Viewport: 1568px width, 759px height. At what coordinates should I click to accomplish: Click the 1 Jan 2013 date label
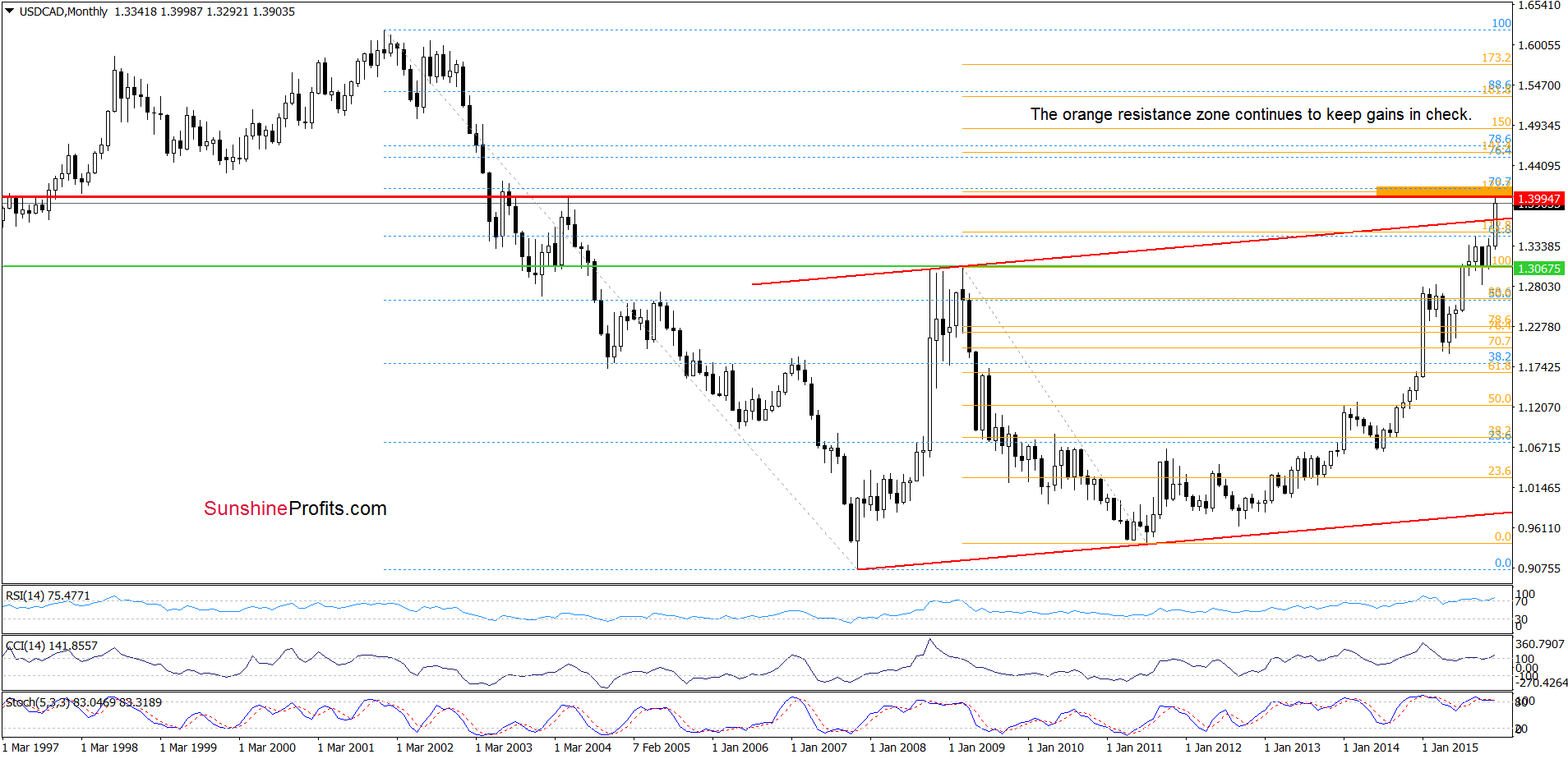[x=1293, y=747]
